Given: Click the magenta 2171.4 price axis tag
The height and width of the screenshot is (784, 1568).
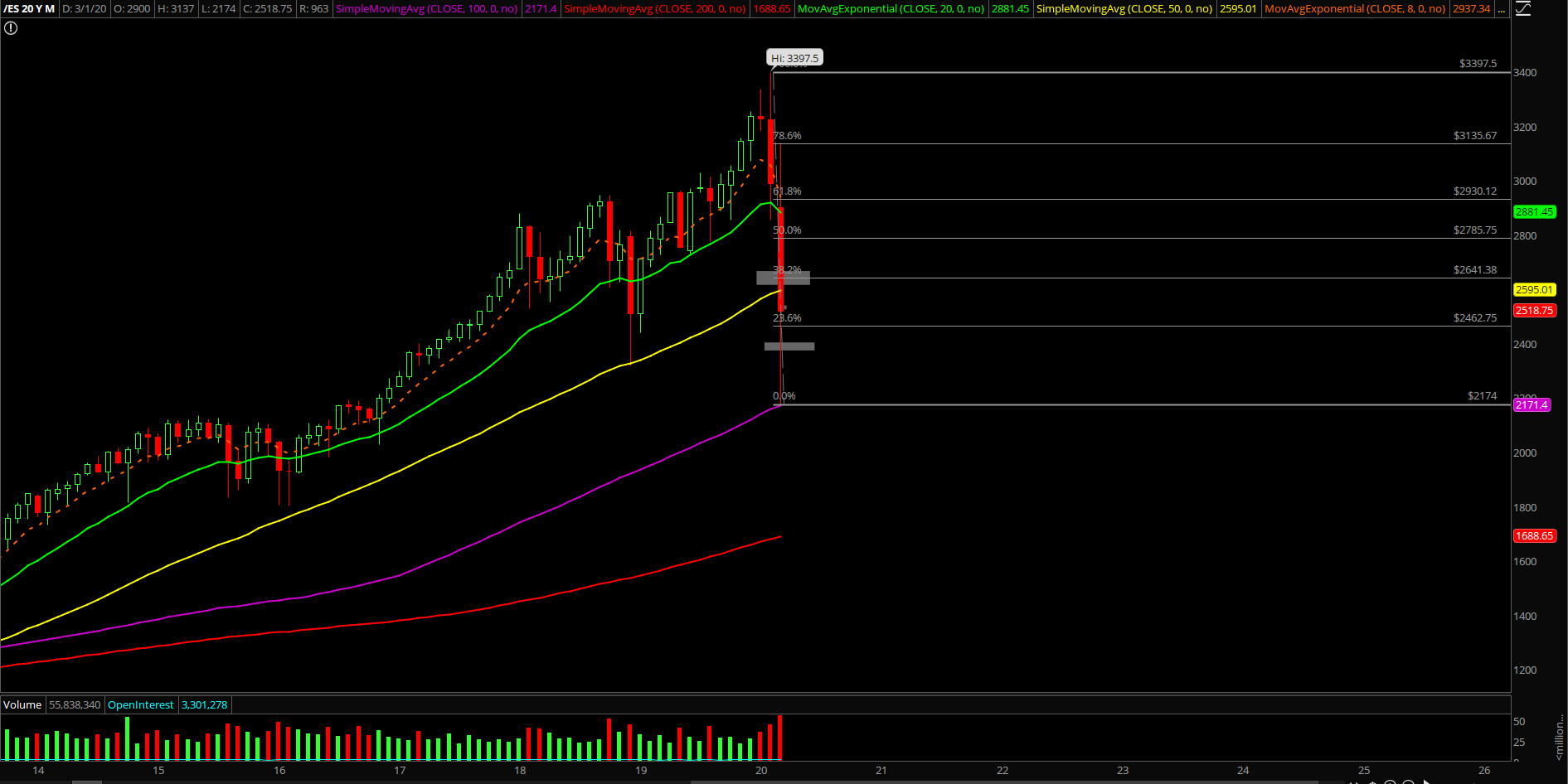Looking at the screenshot, I should click(x=1532, y=405).
